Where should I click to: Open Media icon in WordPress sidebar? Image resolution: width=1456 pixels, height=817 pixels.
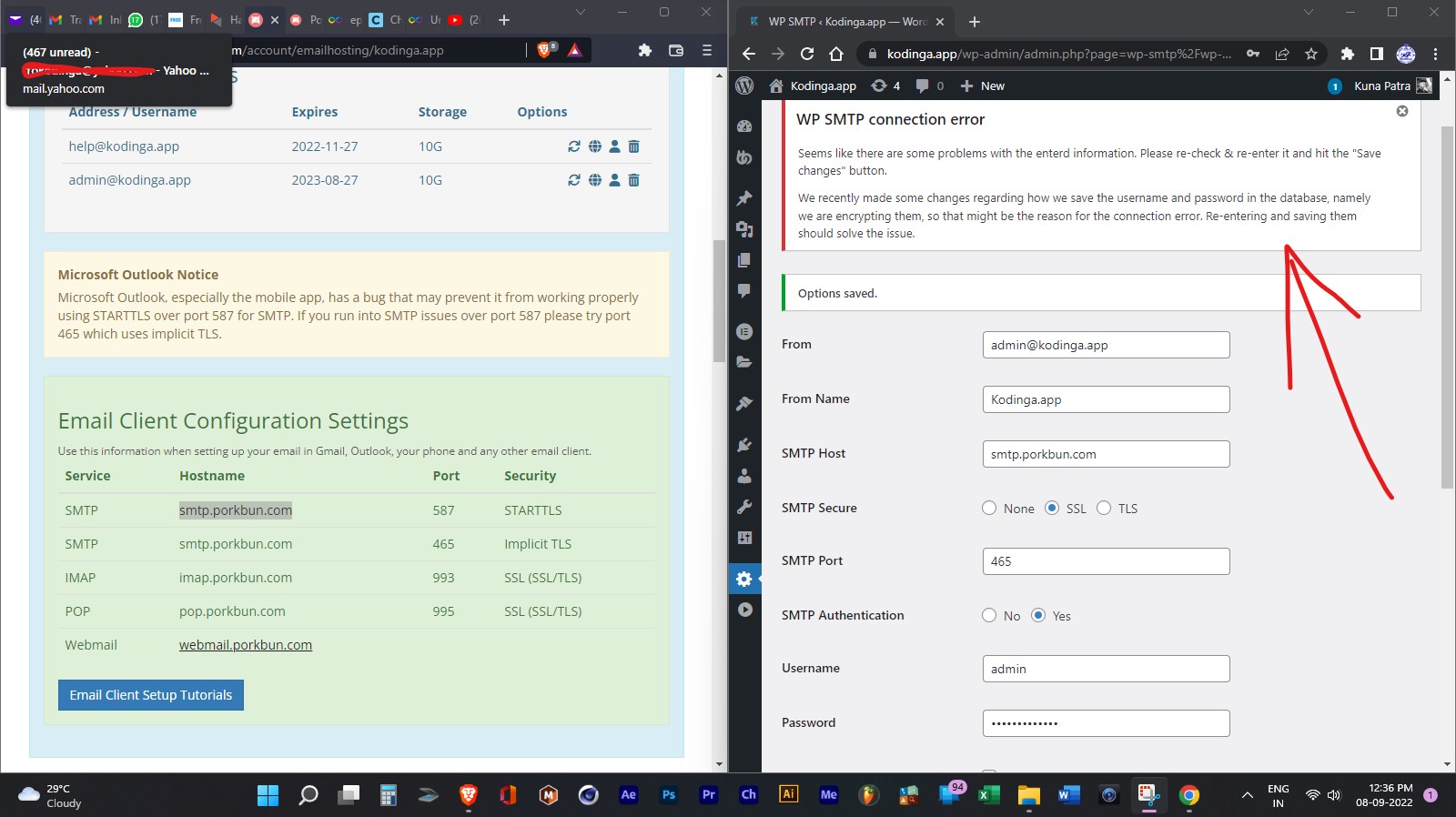point(744,228)
